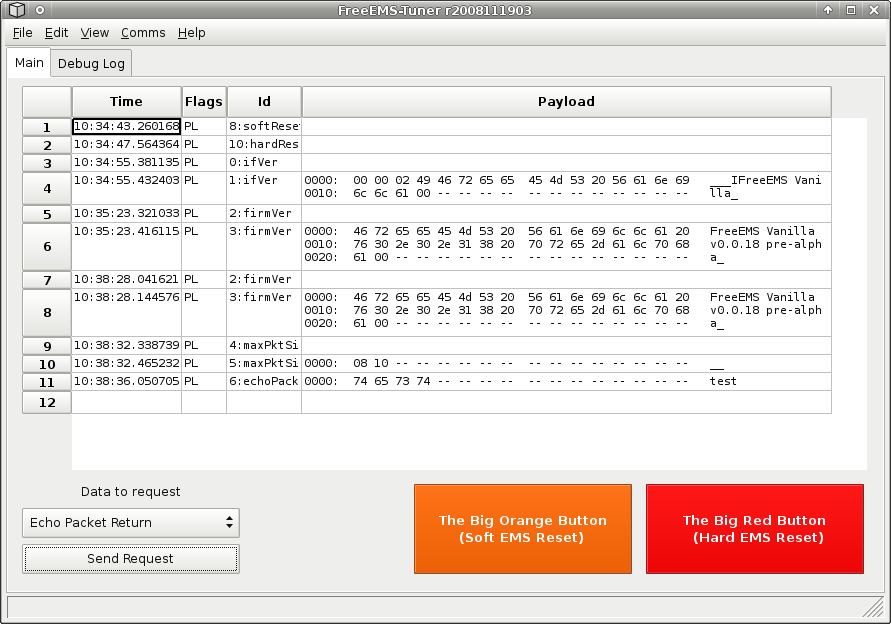Click the shade window up-arrow icon
891x624 pixels.
pos(828,10)
